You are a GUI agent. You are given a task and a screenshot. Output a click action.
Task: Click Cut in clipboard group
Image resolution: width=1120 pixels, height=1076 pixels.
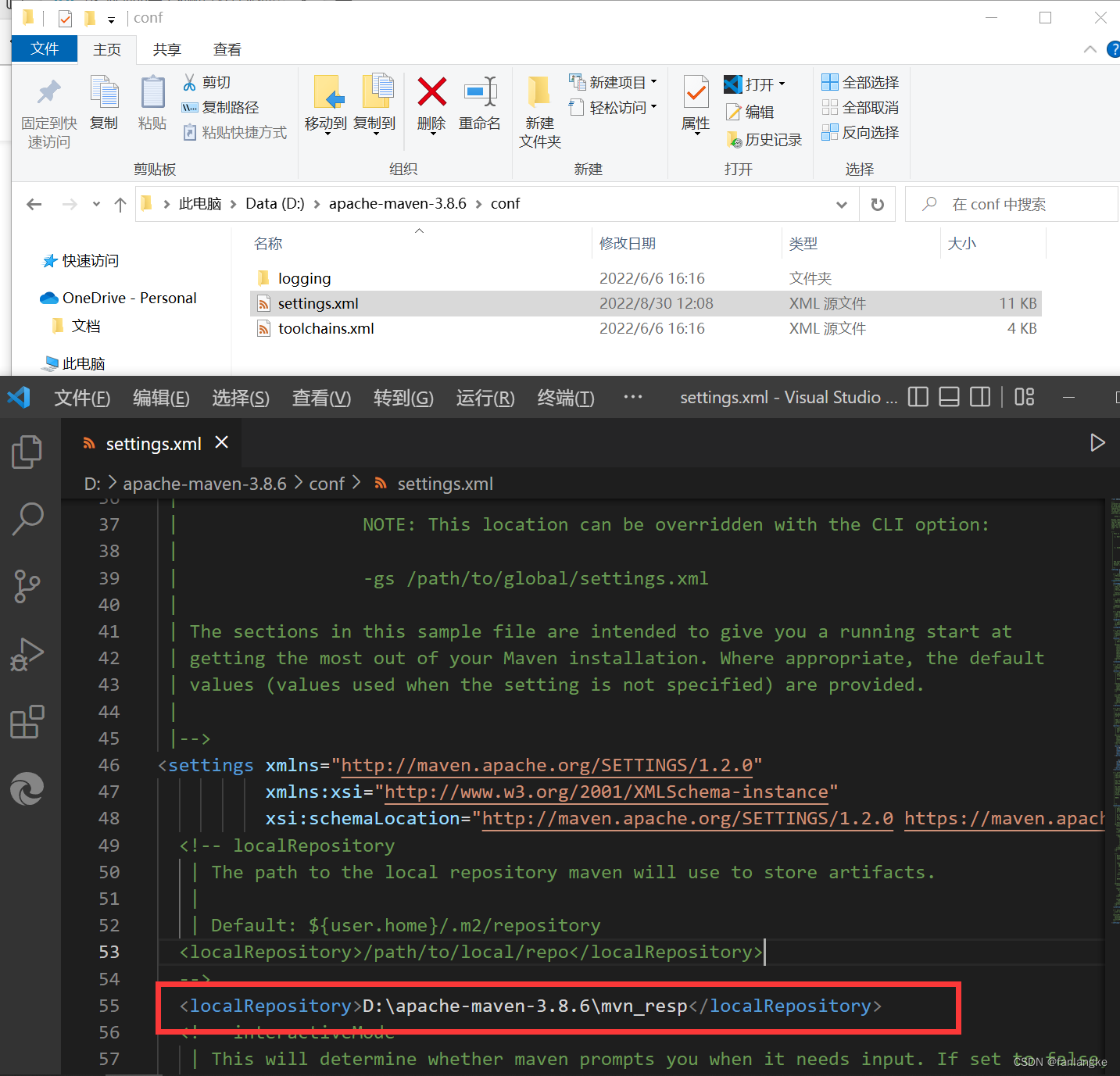(207, 82)
